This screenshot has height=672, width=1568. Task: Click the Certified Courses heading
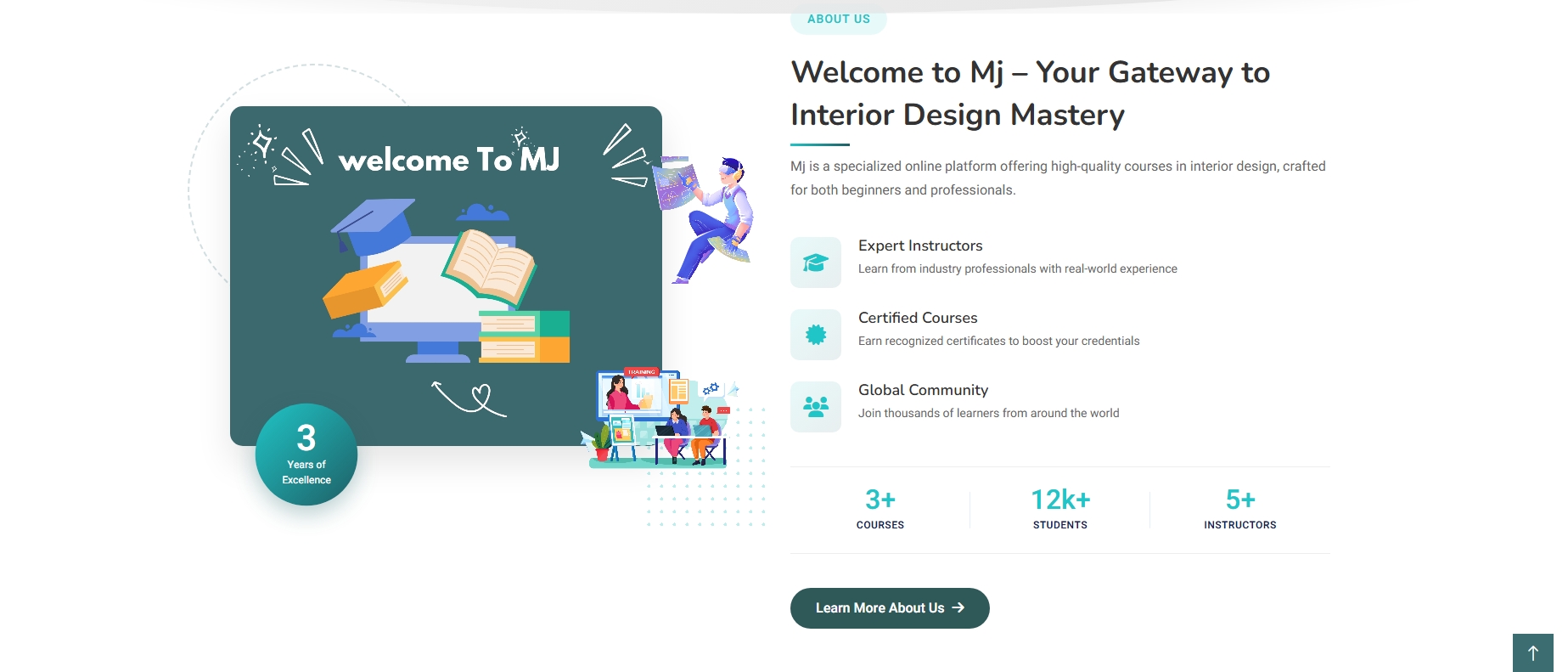coord(917,318)
